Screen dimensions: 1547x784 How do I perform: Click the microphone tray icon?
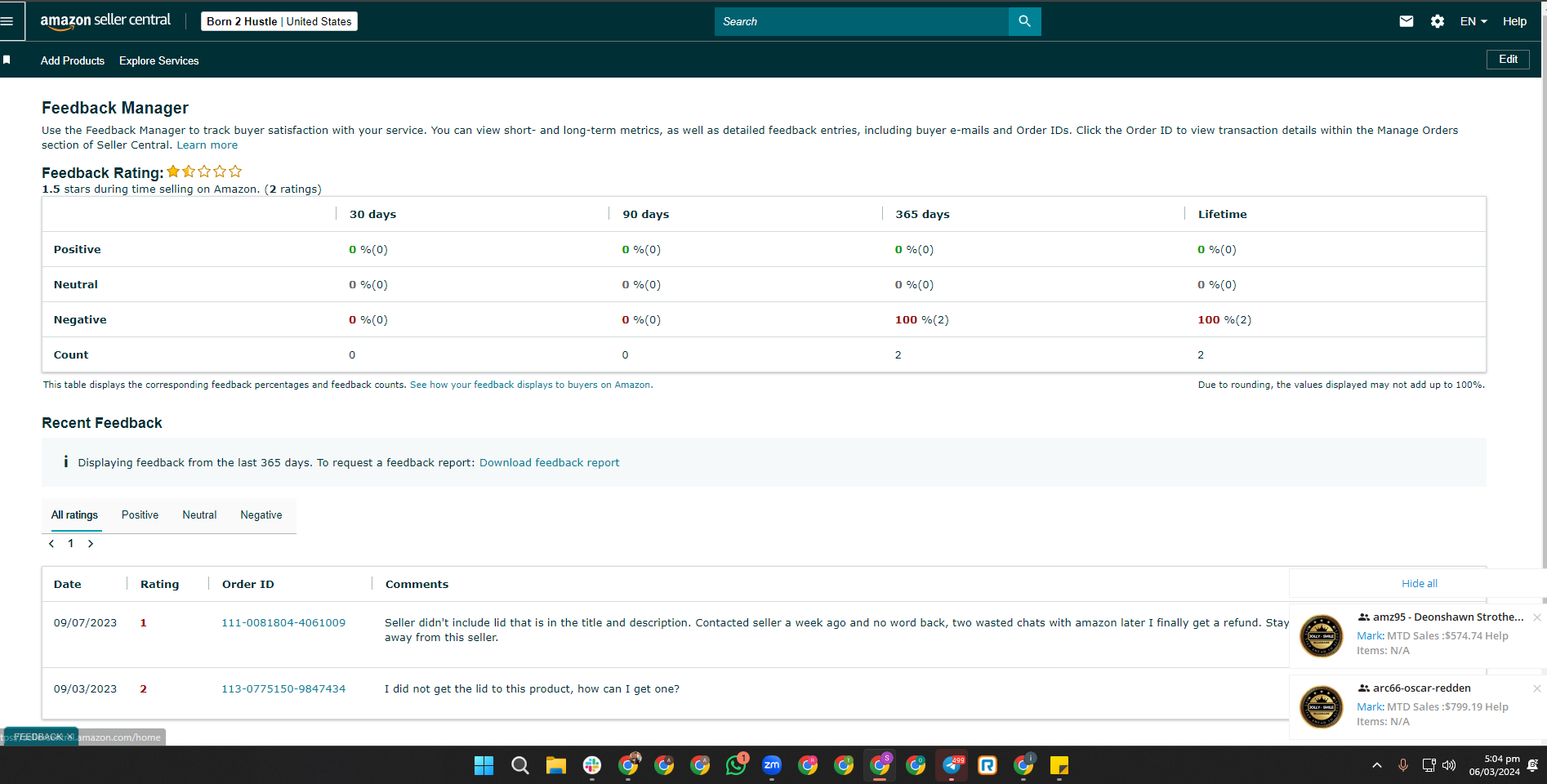pos(1402,765)
